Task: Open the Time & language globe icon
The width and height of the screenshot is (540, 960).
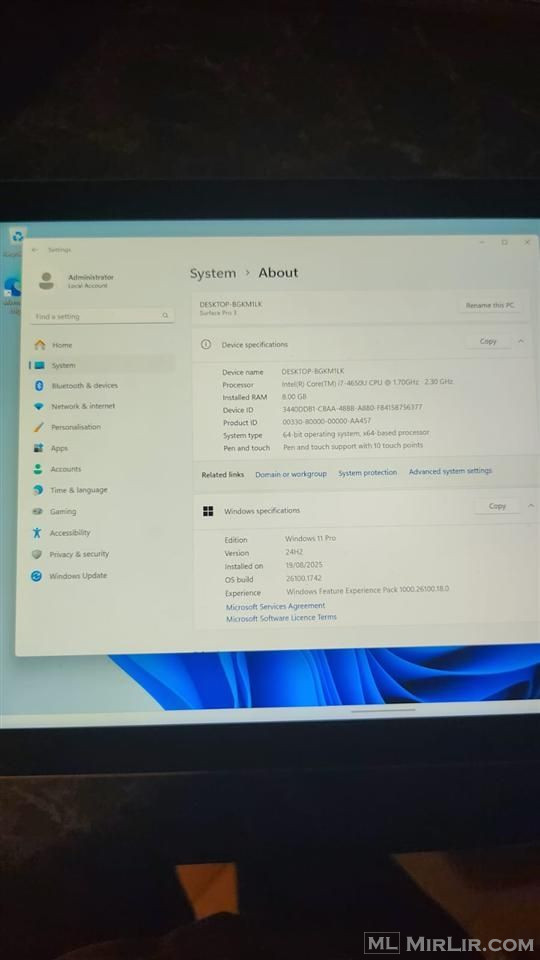Action: [38, 490]
